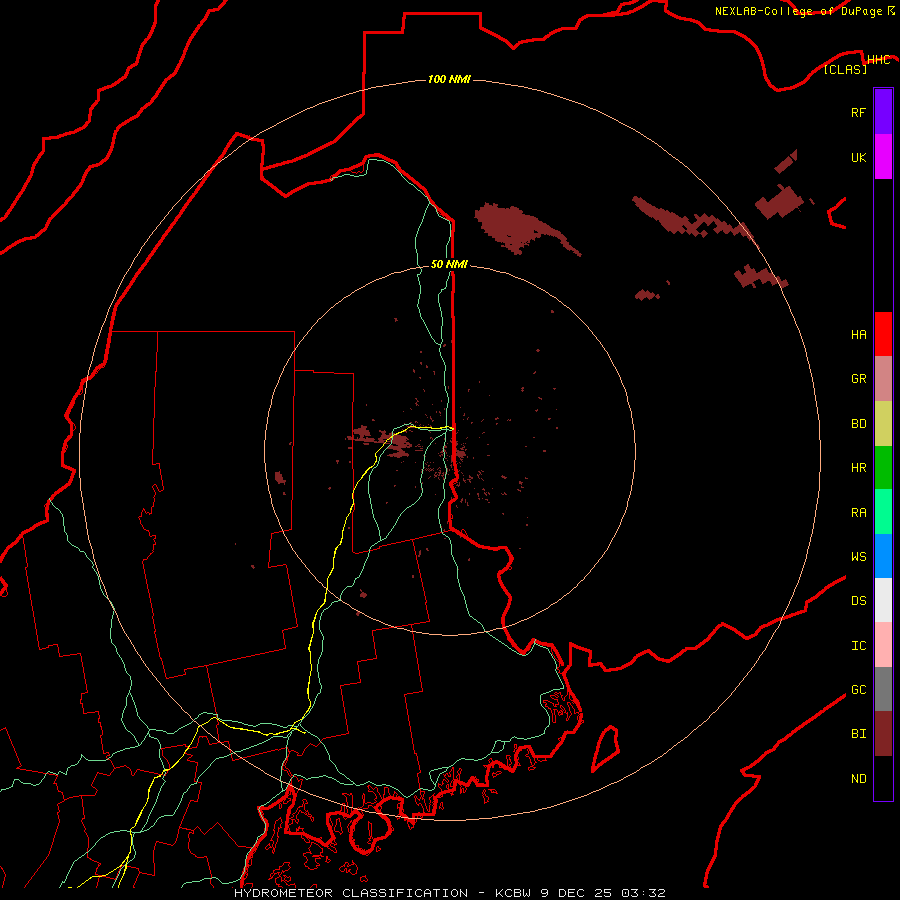
Task: Click the BD legend label
Action: 858,424
